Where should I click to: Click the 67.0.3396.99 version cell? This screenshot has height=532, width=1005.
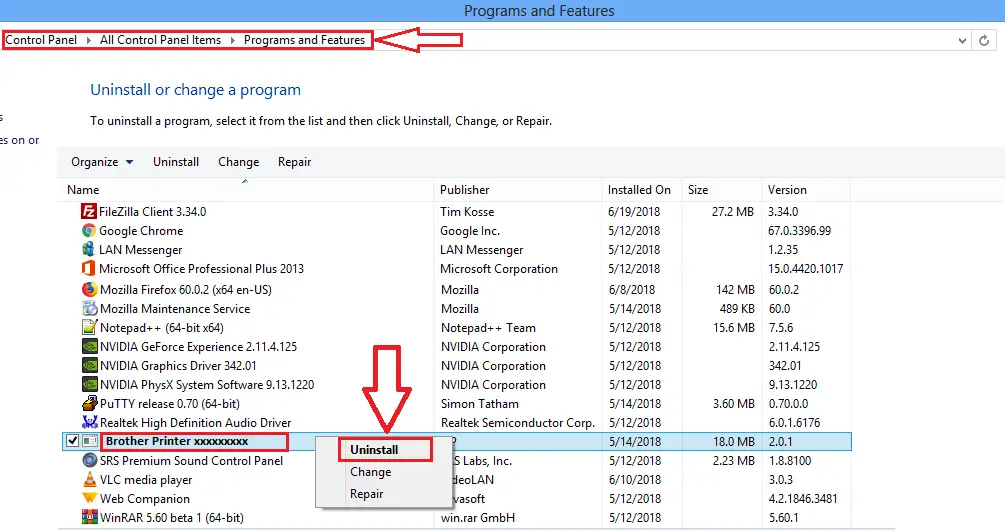point(799,231)
